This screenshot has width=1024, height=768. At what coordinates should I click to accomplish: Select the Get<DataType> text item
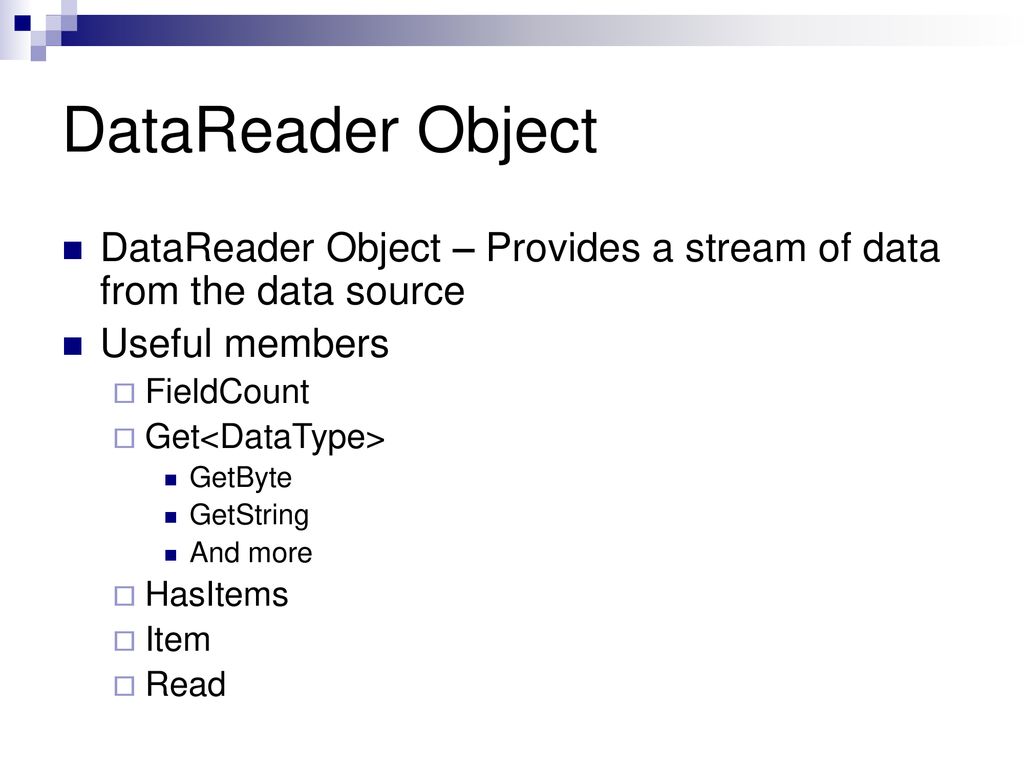point(265,437)
